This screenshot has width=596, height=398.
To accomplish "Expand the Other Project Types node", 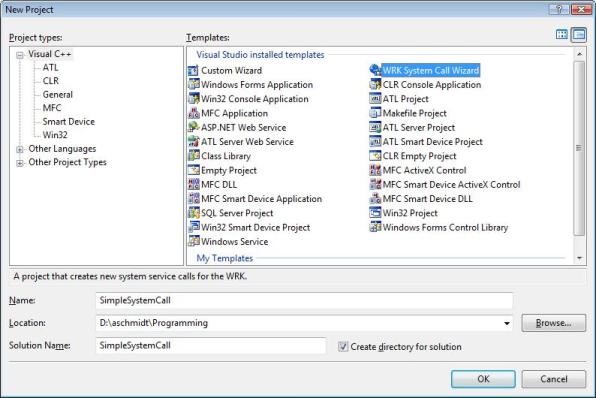I will tap(20, 163).
